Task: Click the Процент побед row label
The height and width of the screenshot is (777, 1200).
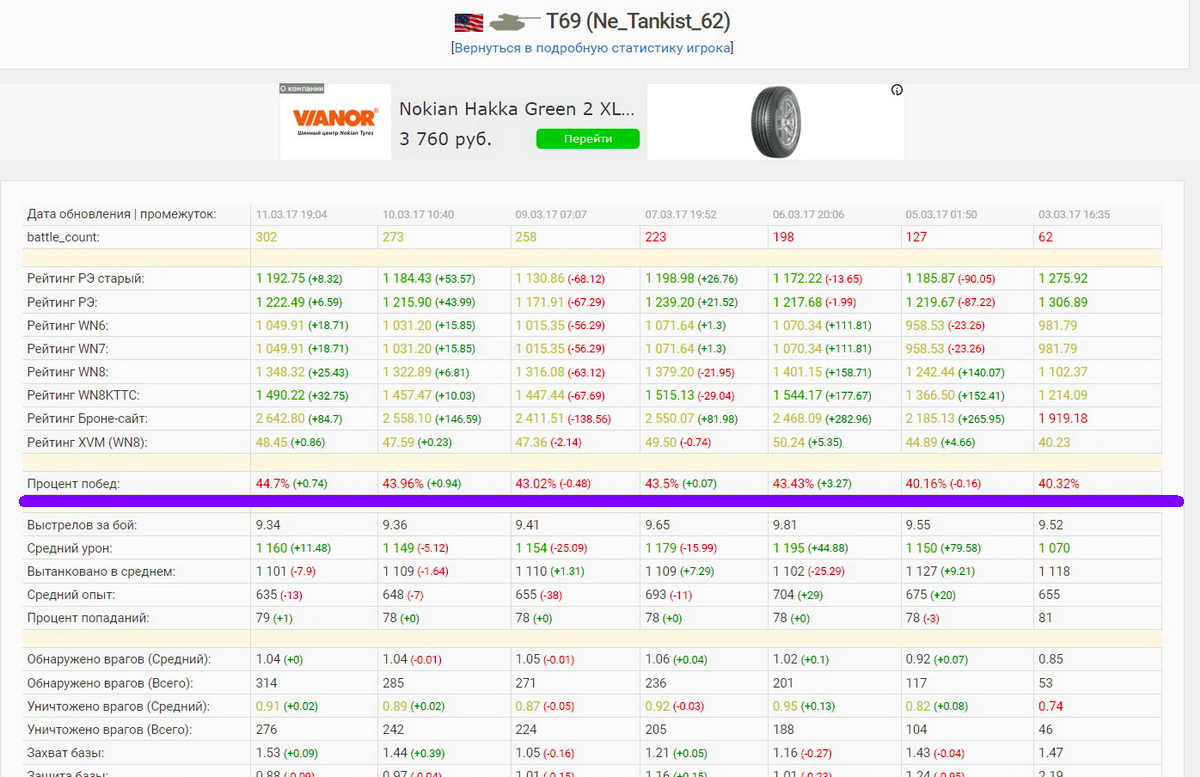Action: (x=74, y=483)
